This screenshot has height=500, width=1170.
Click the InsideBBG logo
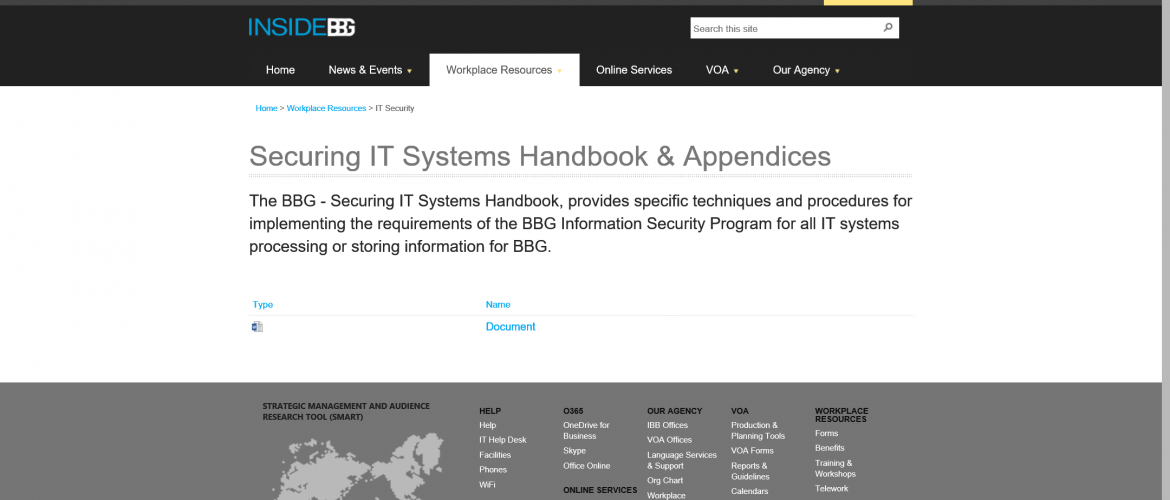301,28
